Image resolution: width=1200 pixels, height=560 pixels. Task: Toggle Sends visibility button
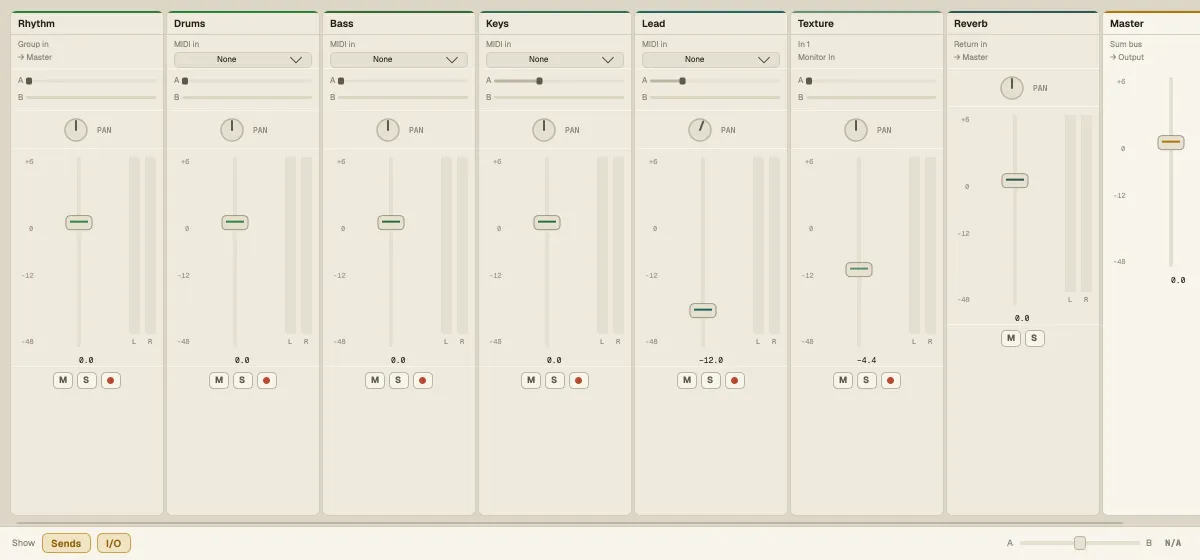[x=66, y=543]
